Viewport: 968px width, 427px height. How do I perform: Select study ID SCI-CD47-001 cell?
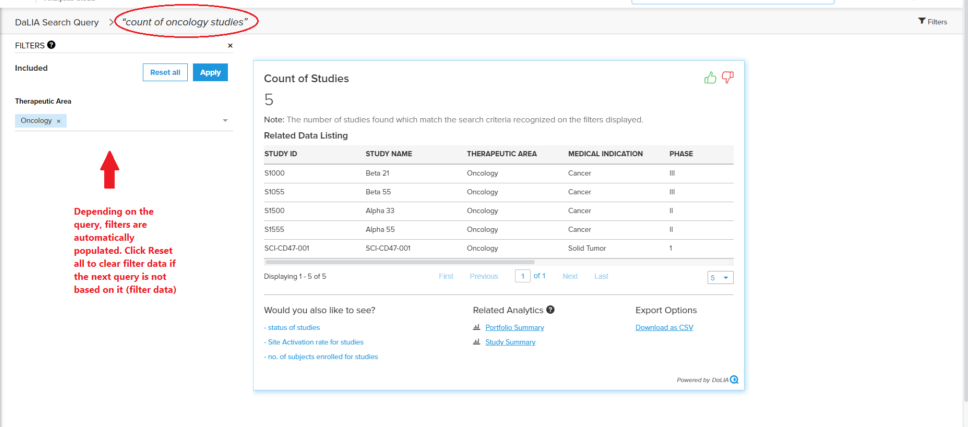click(286, 248)
